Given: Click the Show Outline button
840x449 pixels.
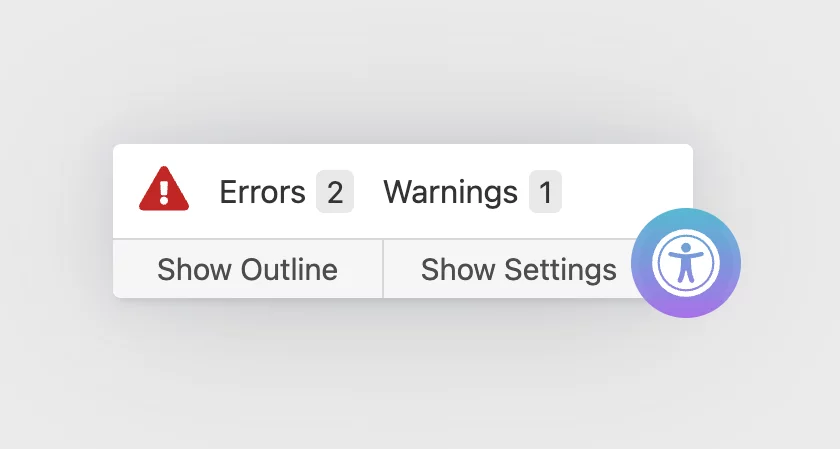Looking at the screenshot, I should 248,269.
